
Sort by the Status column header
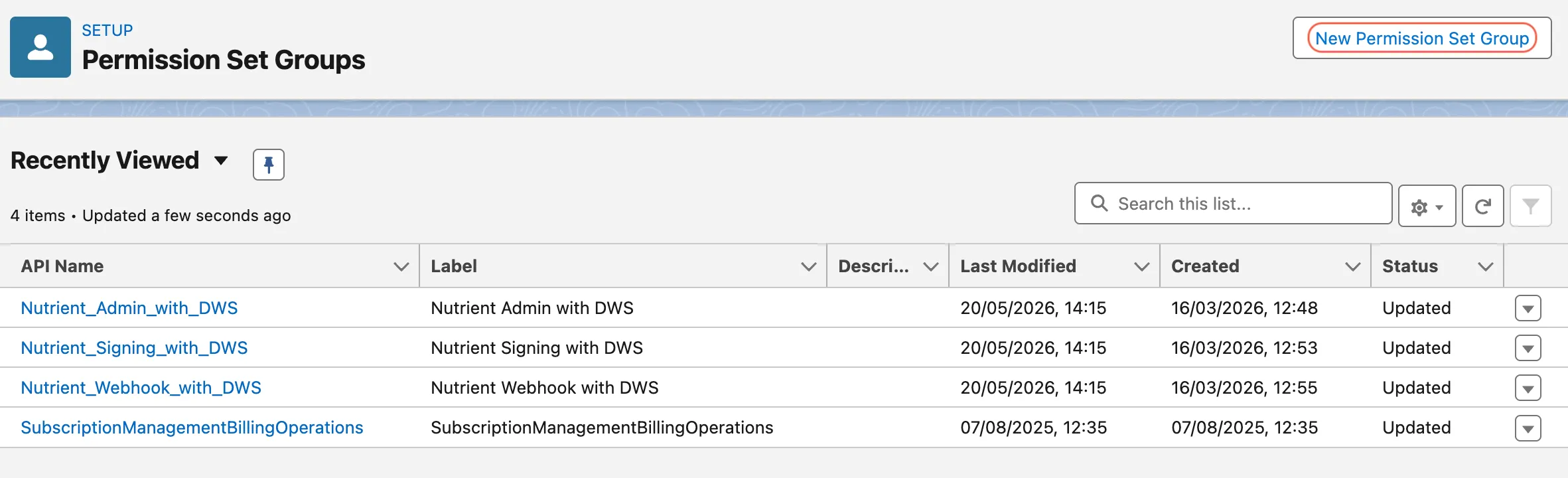[x=1410, y=266]
